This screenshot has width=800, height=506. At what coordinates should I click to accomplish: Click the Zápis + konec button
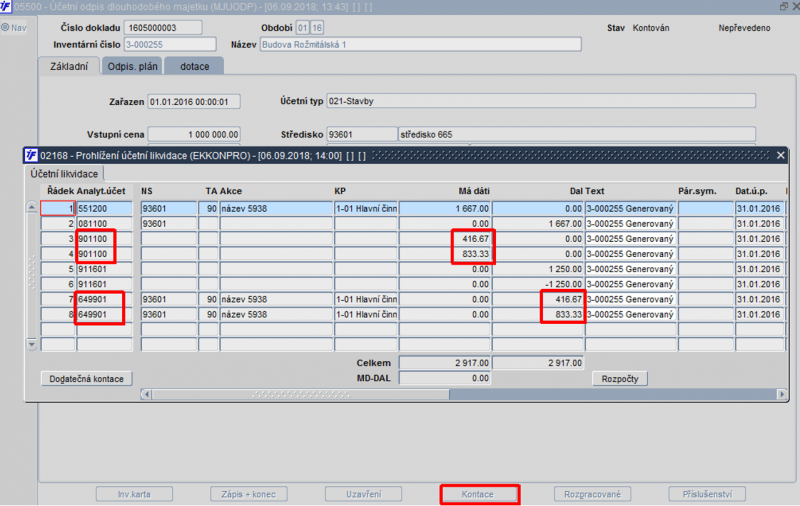tap(248, 494)
